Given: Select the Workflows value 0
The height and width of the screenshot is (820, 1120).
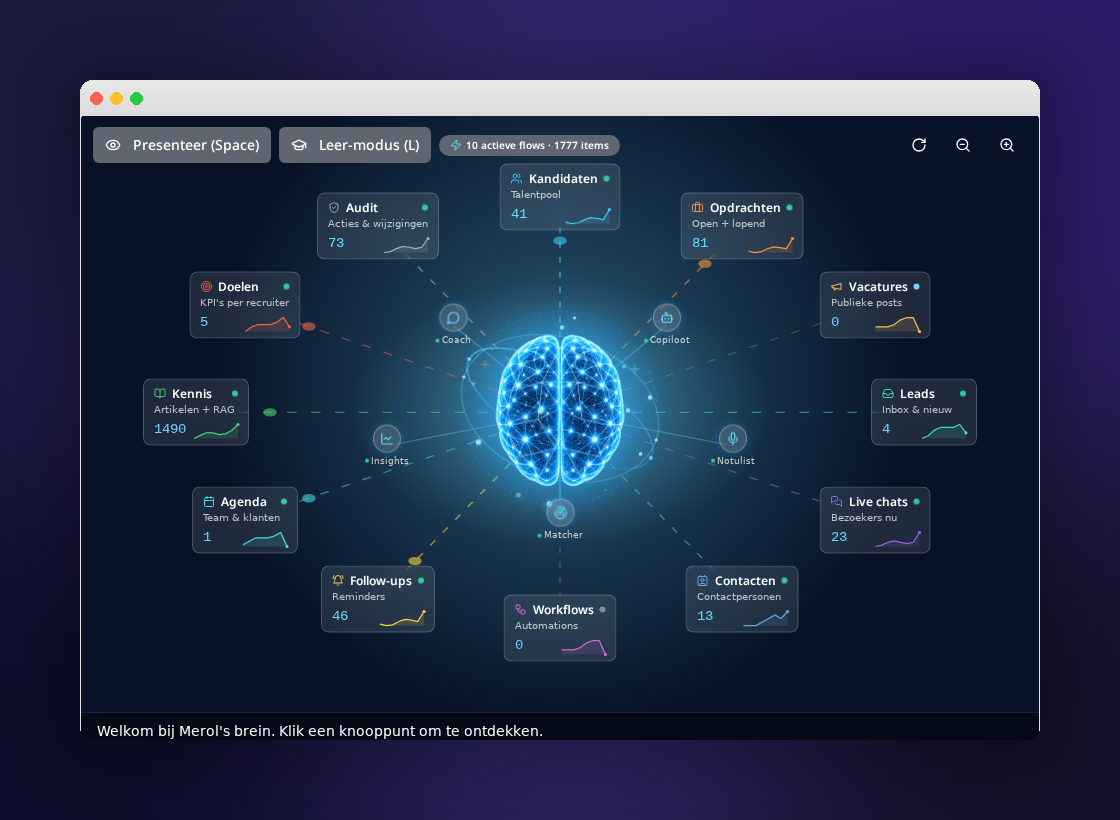Looking at the screenshot, I should tap(519, 644).
